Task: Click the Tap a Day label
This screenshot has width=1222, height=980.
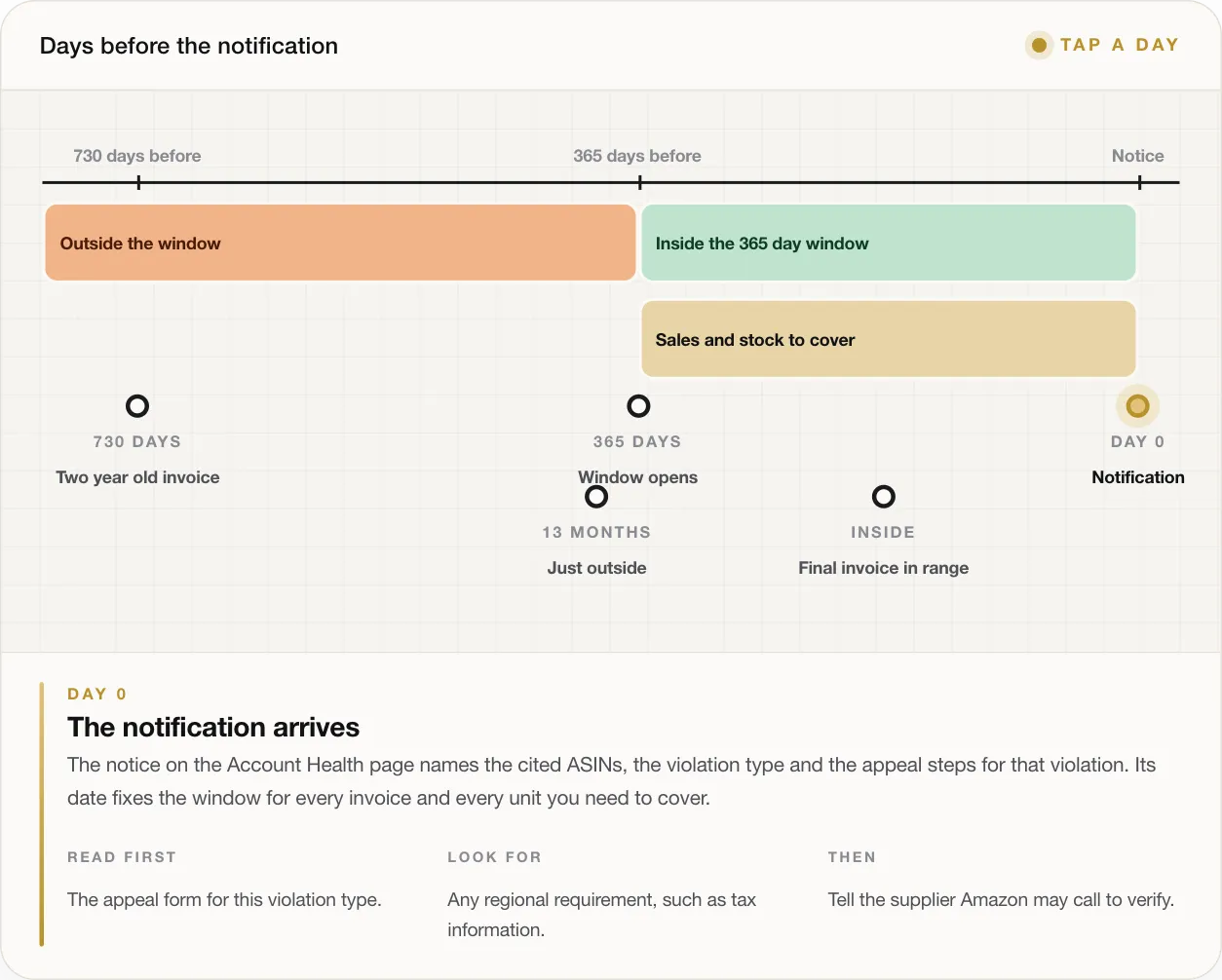Action: click(1120, 45)
